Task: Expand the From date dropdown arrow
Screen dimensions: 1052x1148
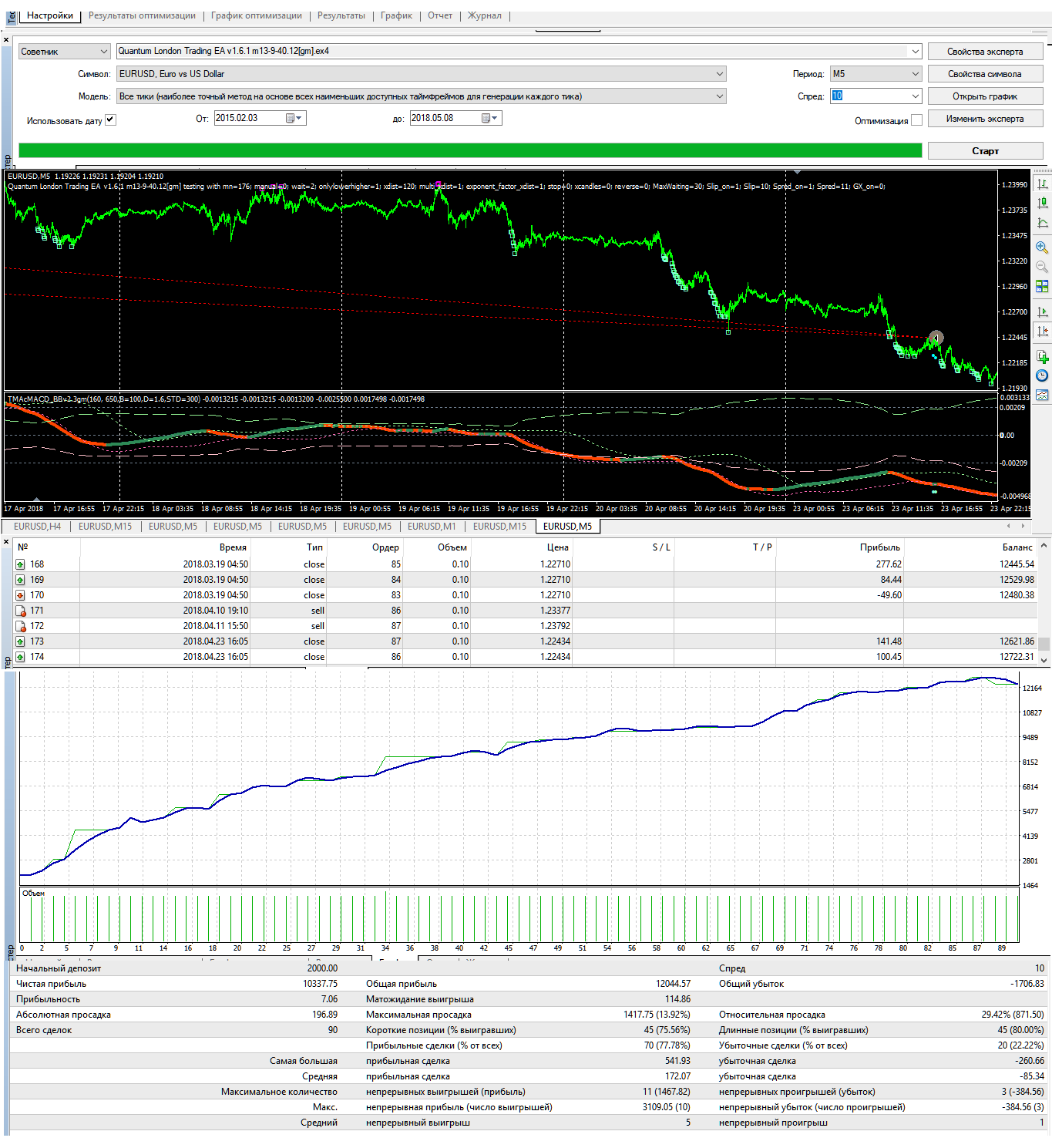Action: click(x=301, y=118)
